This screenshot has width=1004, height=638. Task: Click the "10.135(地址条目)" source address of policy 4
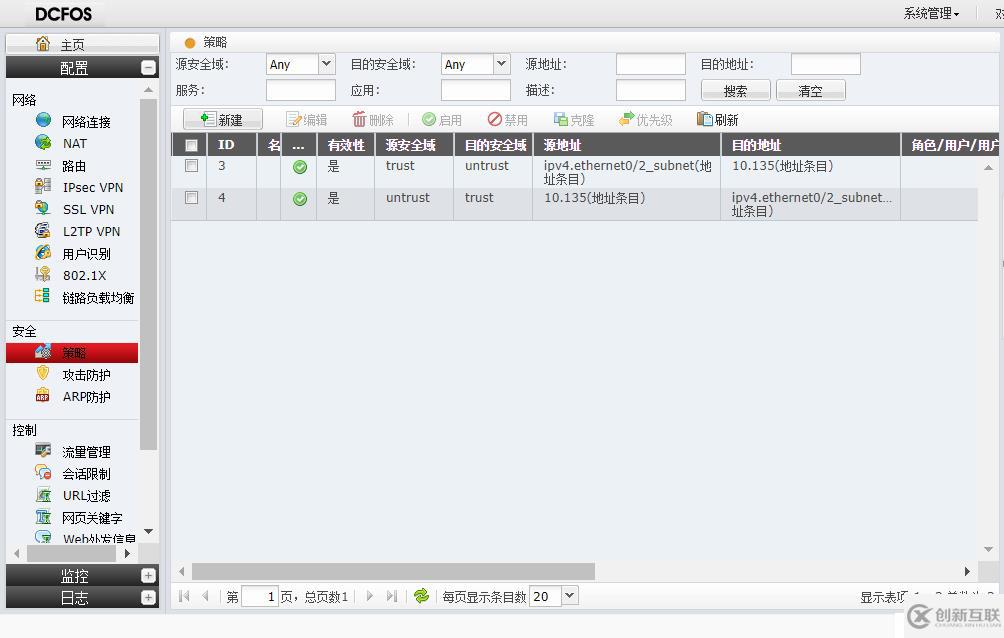594,198
